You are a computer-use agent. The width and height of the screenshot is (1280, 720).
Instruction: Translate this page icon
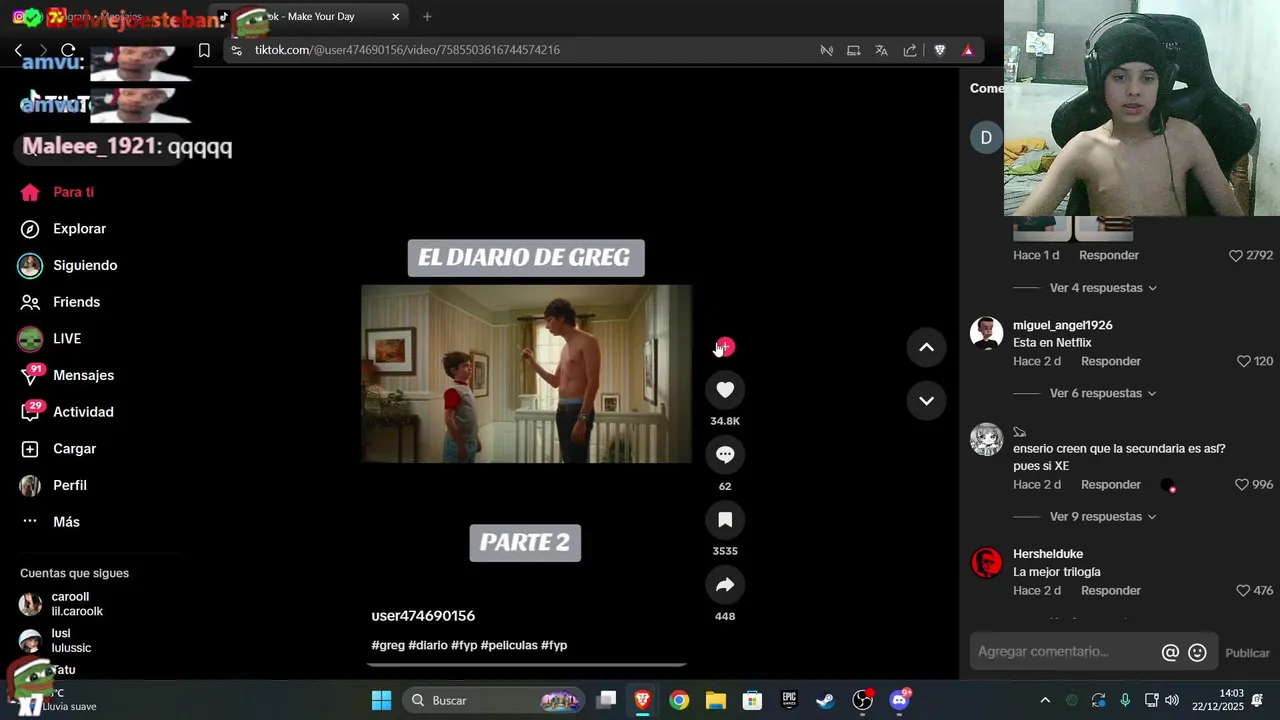[881, 50]
